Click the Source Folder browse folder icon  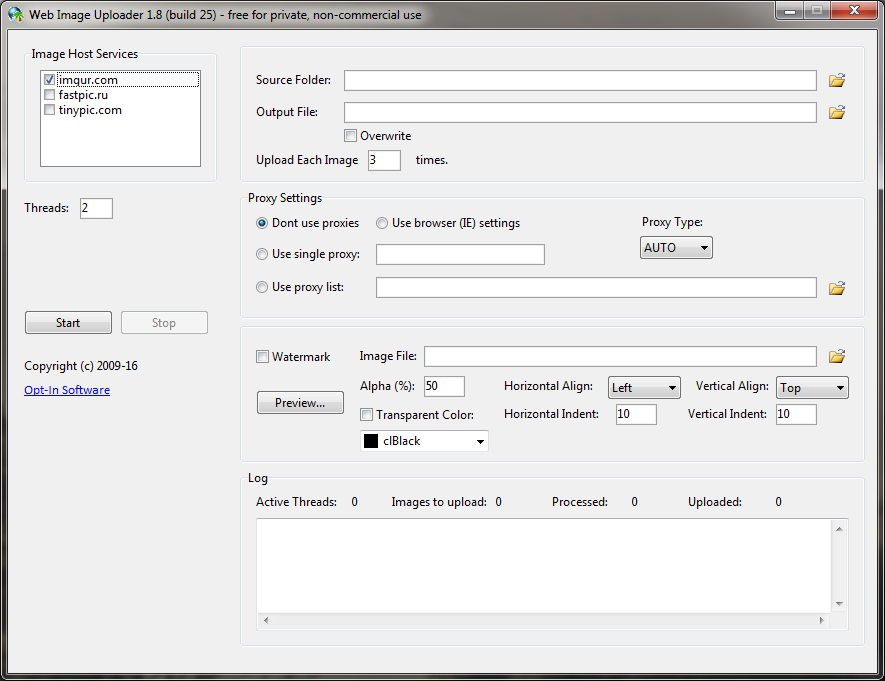837,80
